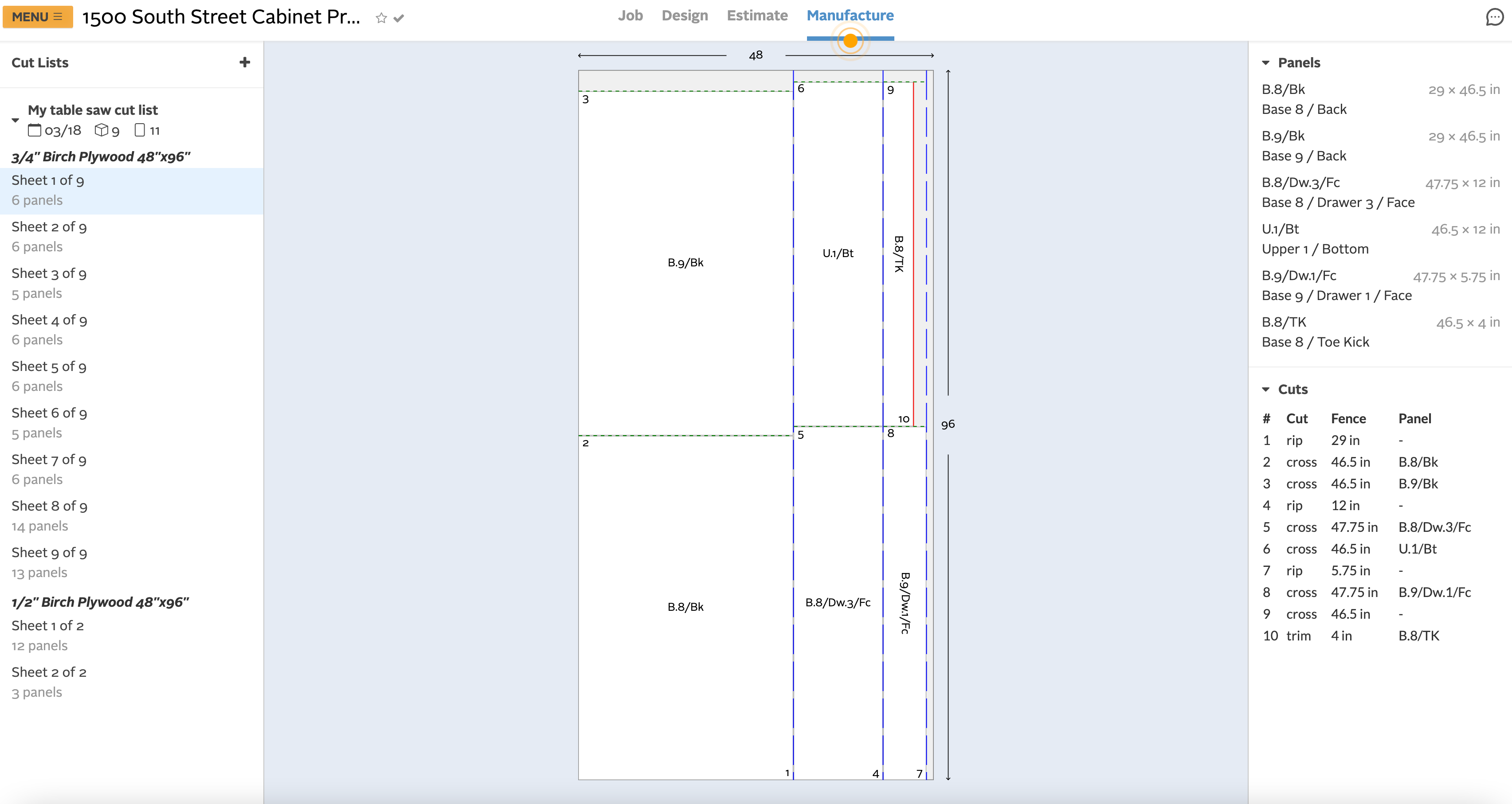Click the star favorite icon
The height and width of the screenshot is (804, 1512).
[x=381, y=18]
